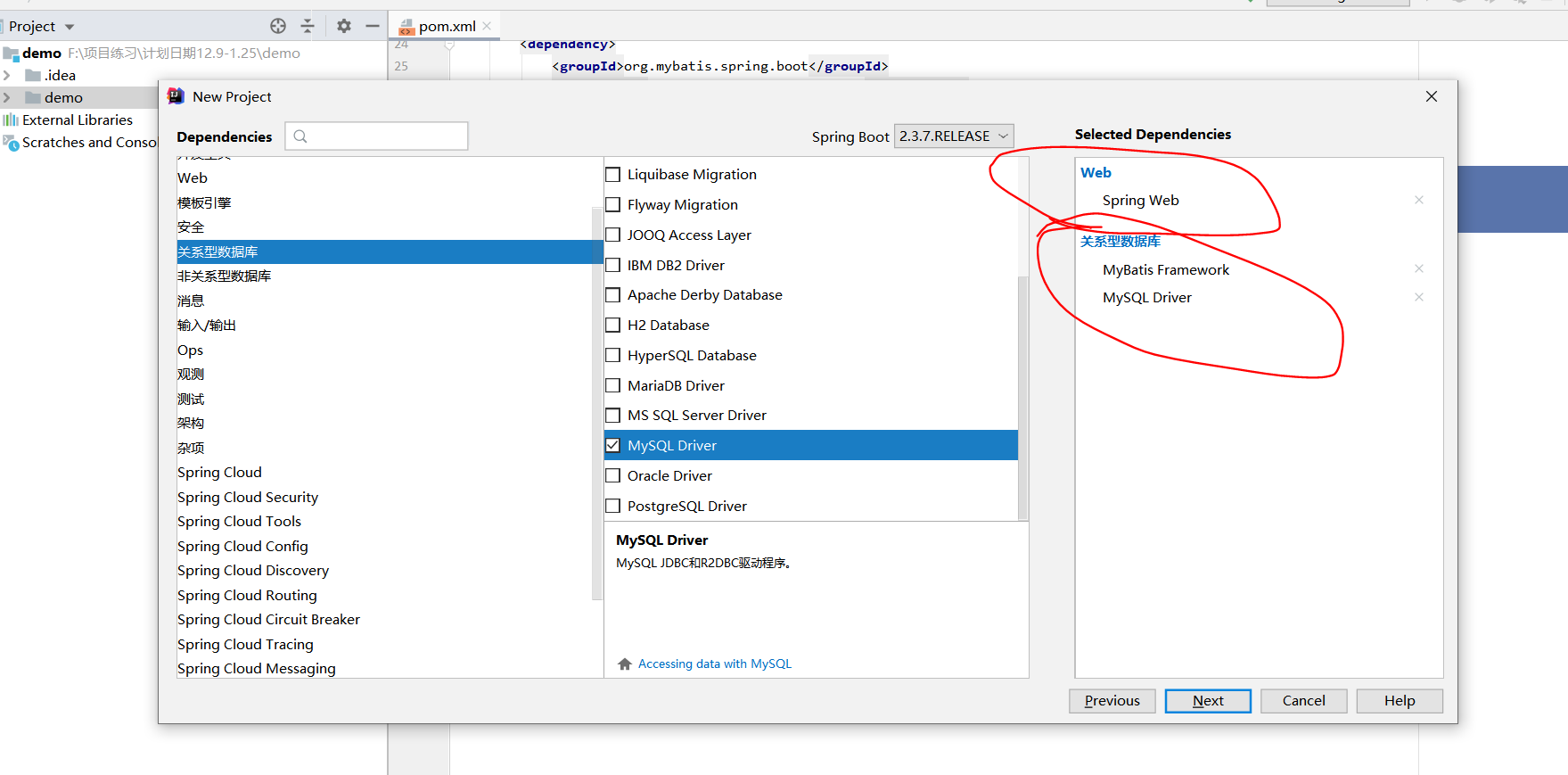
Task: Close the pom.xml tab
Action: tap(487, 26)
